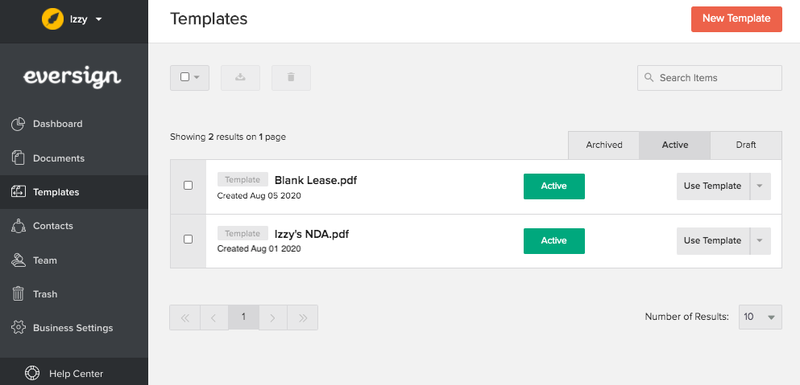Switch to the Draft tab

(746, 145)
